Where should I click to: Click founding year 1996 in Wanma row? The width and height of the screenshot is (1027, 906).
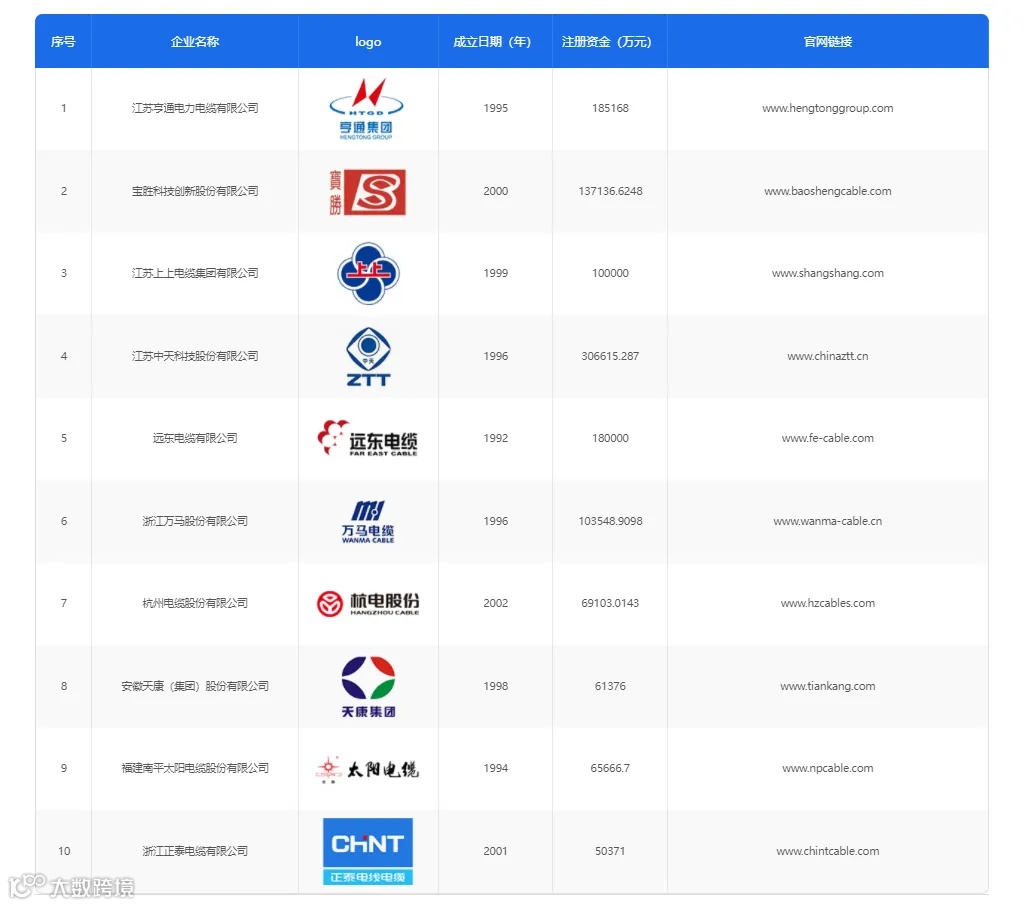(x=495, y=521)
